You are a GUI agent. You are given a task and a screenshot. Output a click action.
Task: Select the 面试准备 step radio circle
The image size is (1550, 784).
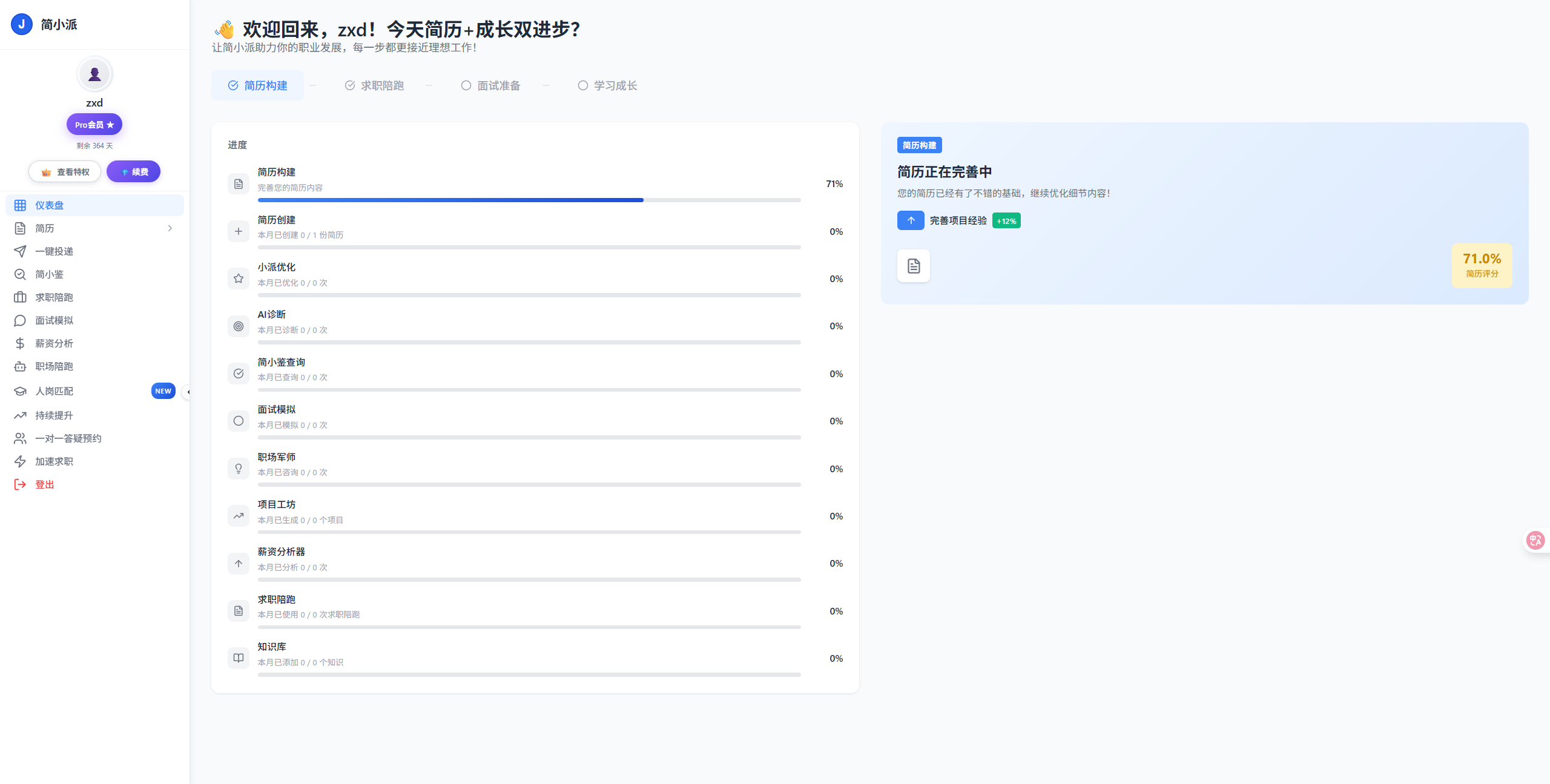pos(466,85)
